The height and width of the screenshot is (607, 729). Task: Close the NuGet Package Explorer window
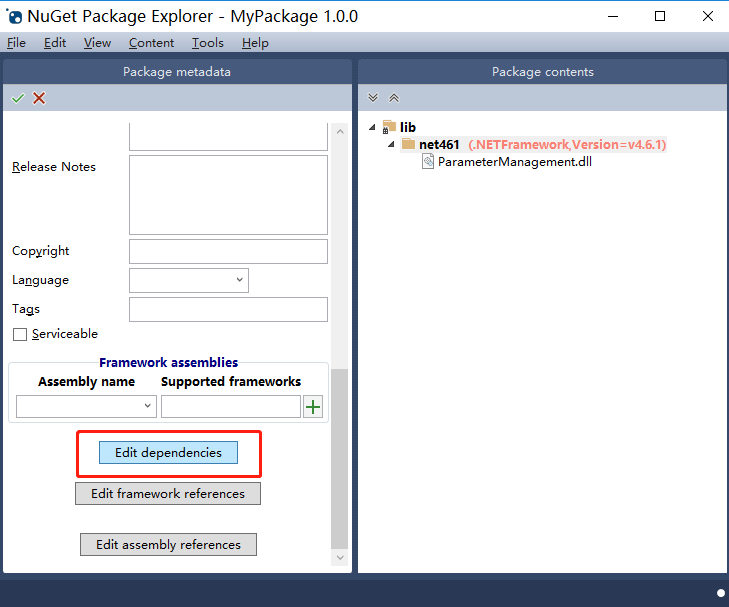click(708, 16)
